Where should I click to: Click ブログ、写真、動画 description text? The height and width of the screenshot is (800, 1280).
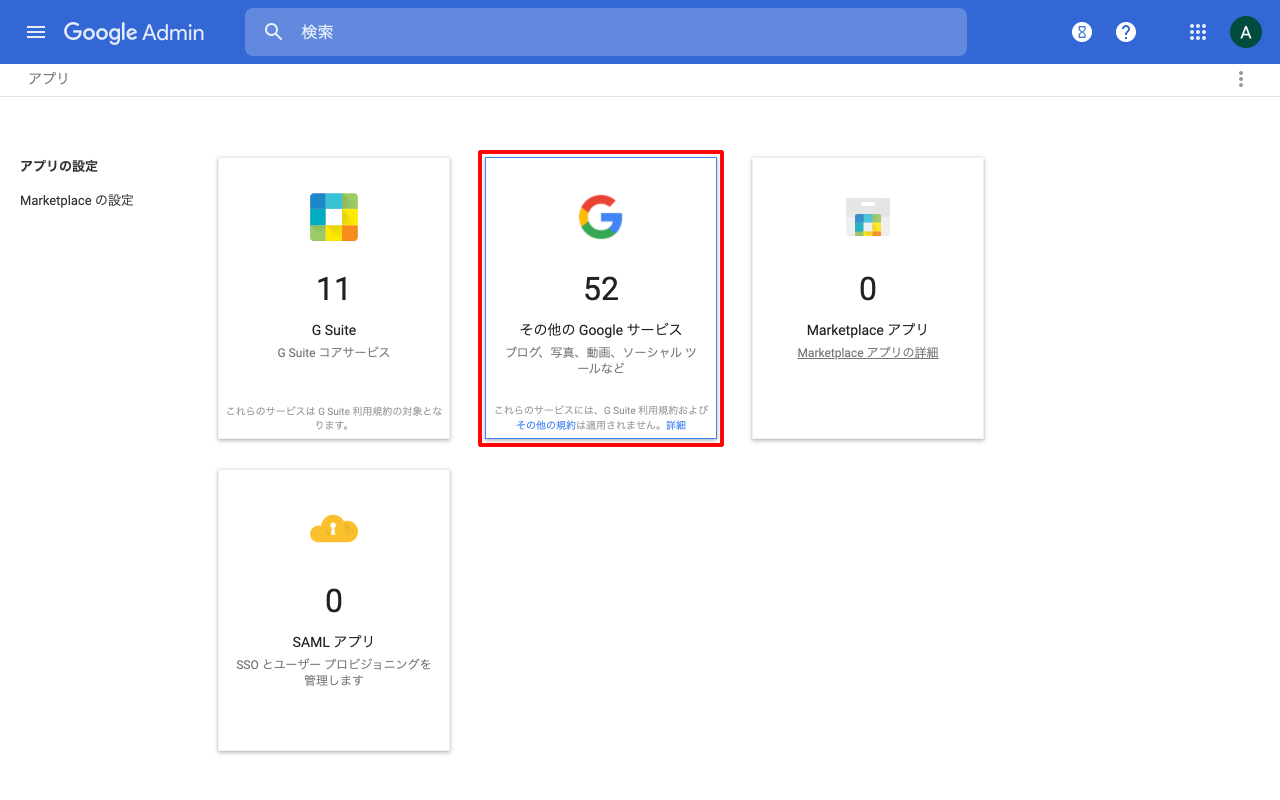[601, 360]
